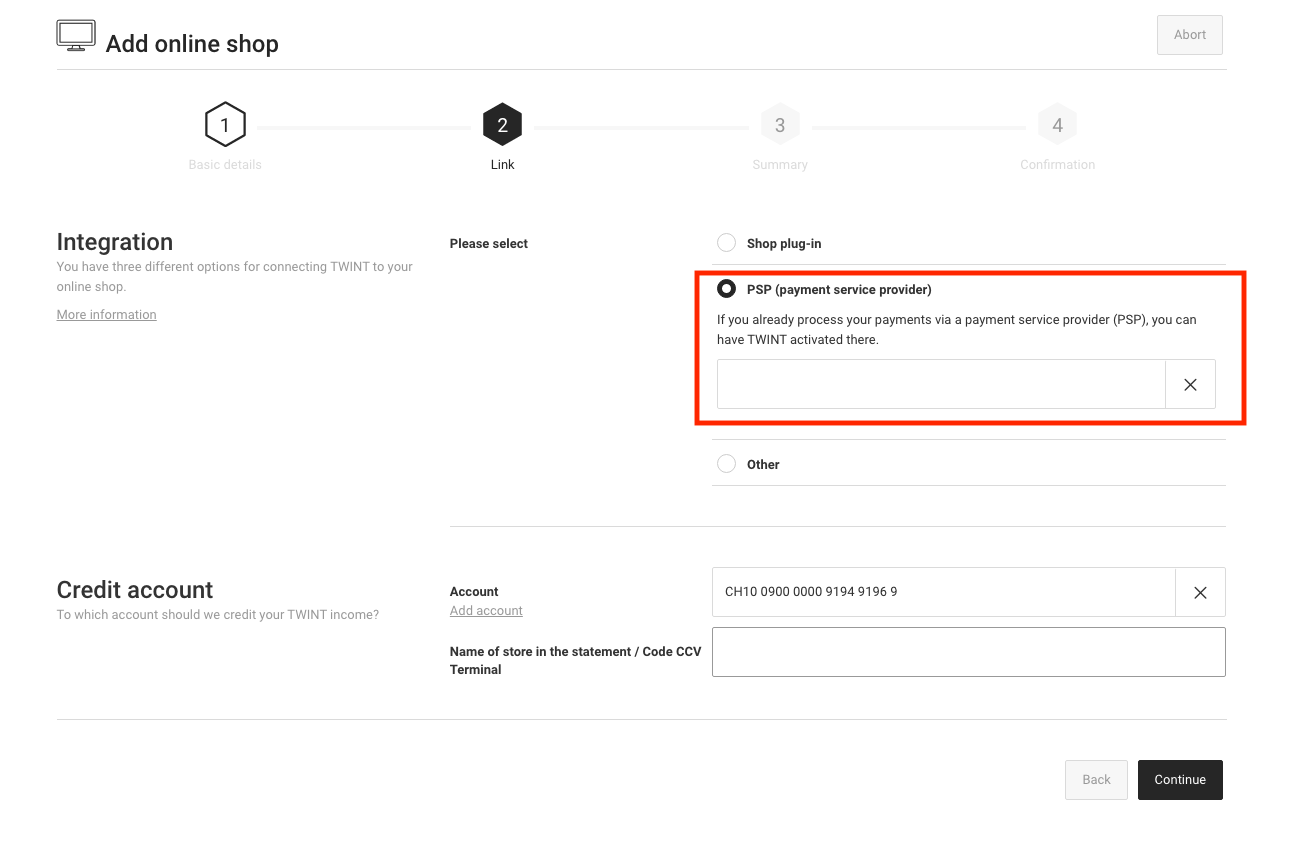Choose the Other integration radio option

pyautogui.click(x=726, y=464)
